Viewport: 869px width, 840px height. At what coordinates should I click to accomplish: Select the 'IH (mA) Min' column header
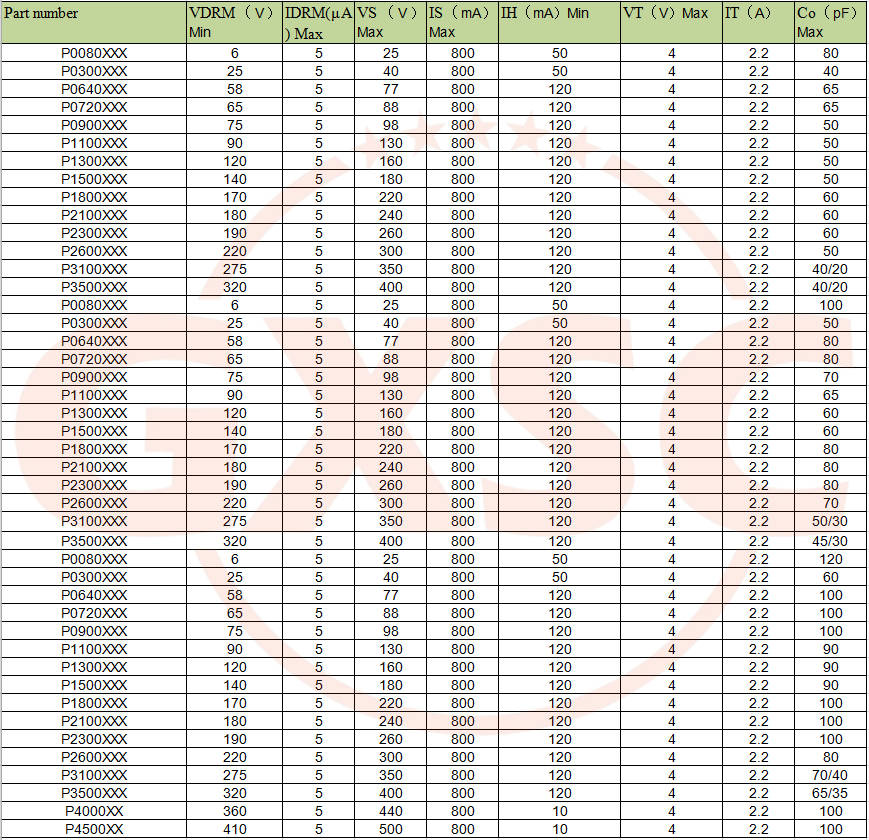559,22
